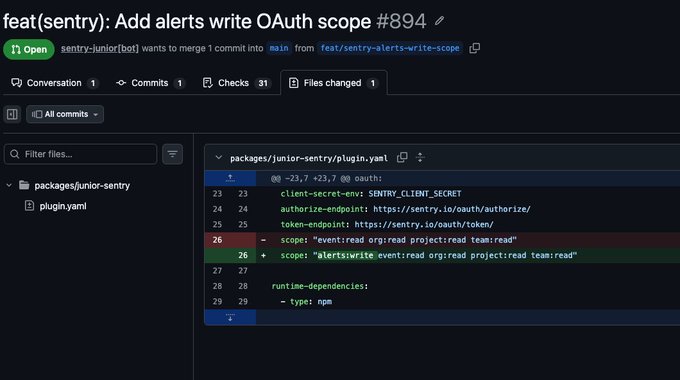Click old line number 23 in the diff gutter
This screenshot has width=680, height=380.
click(x=217, y=194)
